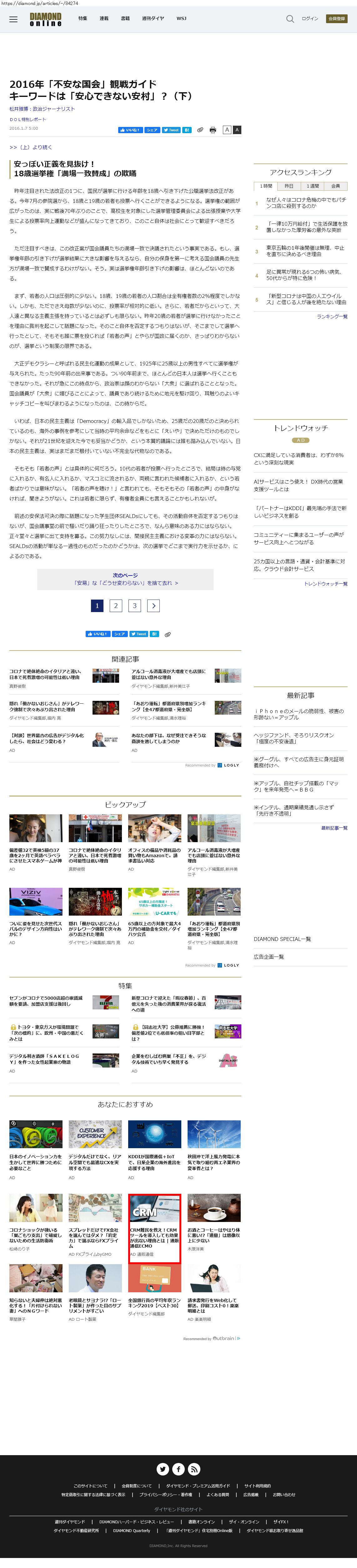Select the 昨日 ranking tab
The height and width of the screenshot is (1568, 357).
289,186
